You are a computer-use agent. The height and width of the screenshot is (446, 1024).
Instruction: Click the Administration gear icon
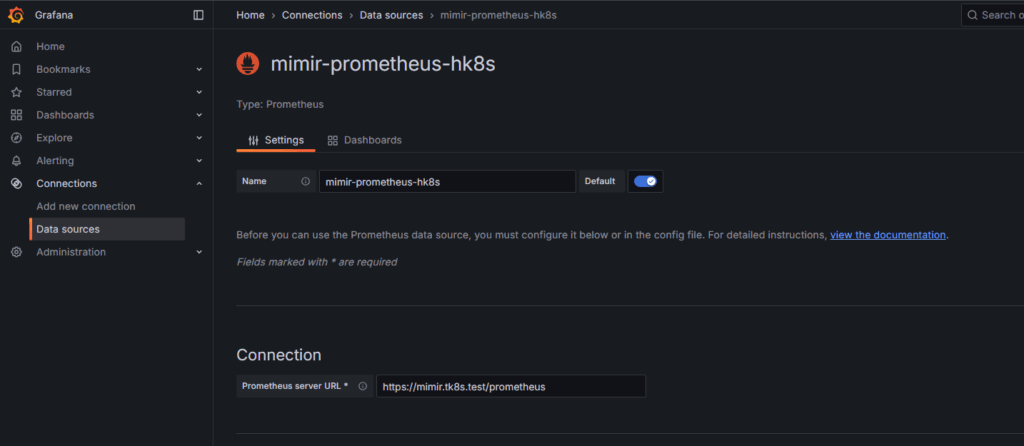click(x=16, y=252)
